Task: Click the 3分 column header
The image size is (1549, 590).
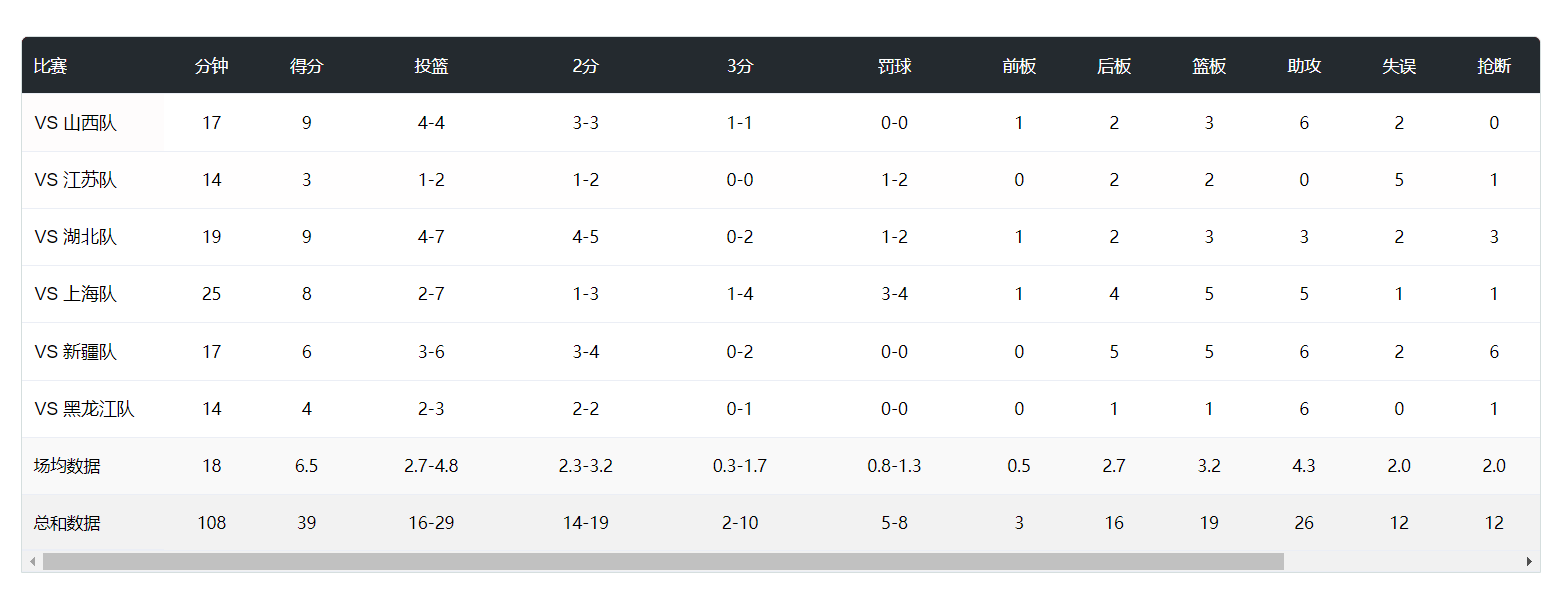Action: pyautogui.click(x=740, y=66)
